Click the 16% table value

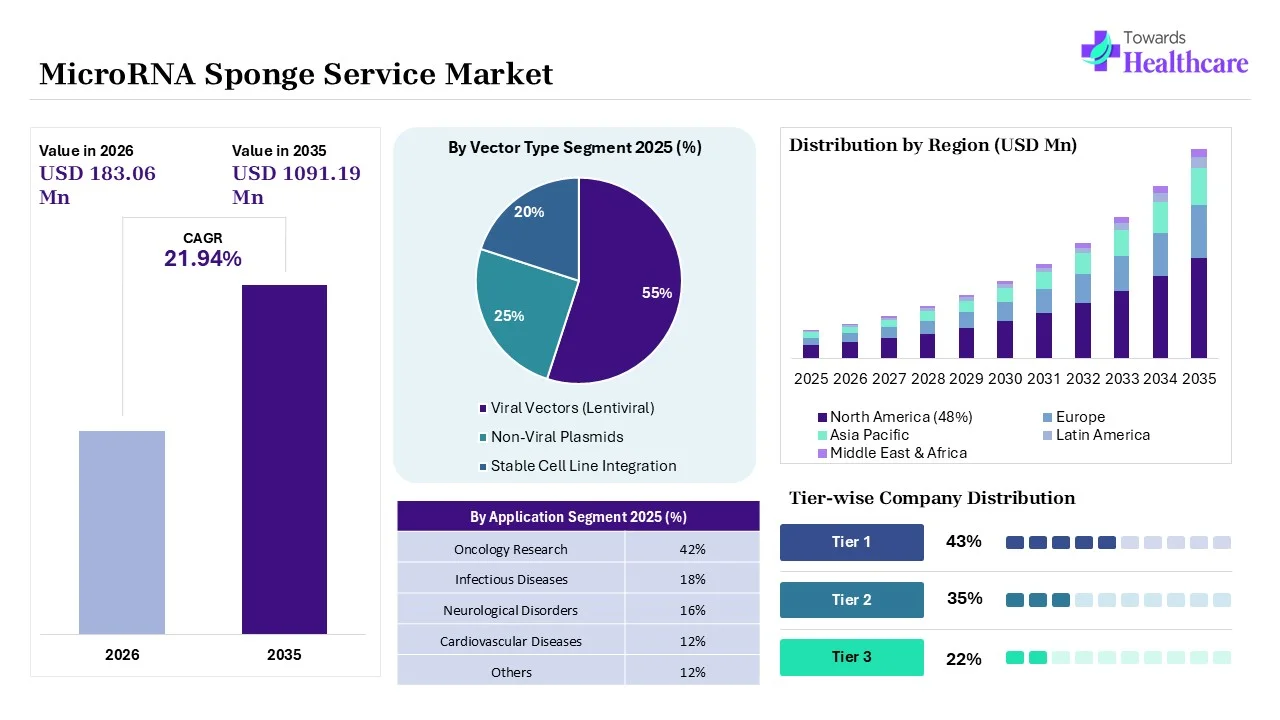pos(692,610)
